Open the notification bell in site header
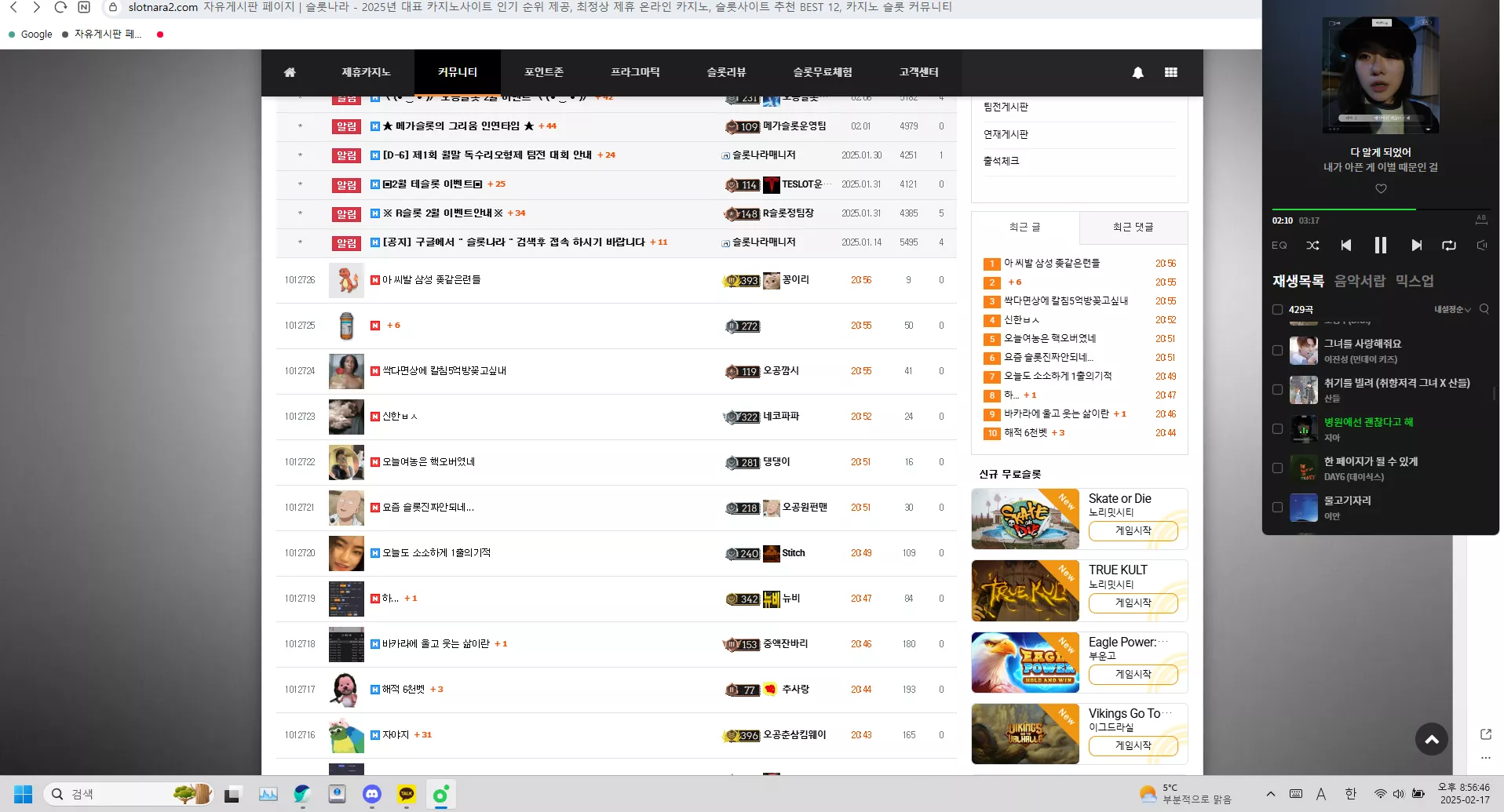Viewport: 1504px width, 812px height. 1137,72
